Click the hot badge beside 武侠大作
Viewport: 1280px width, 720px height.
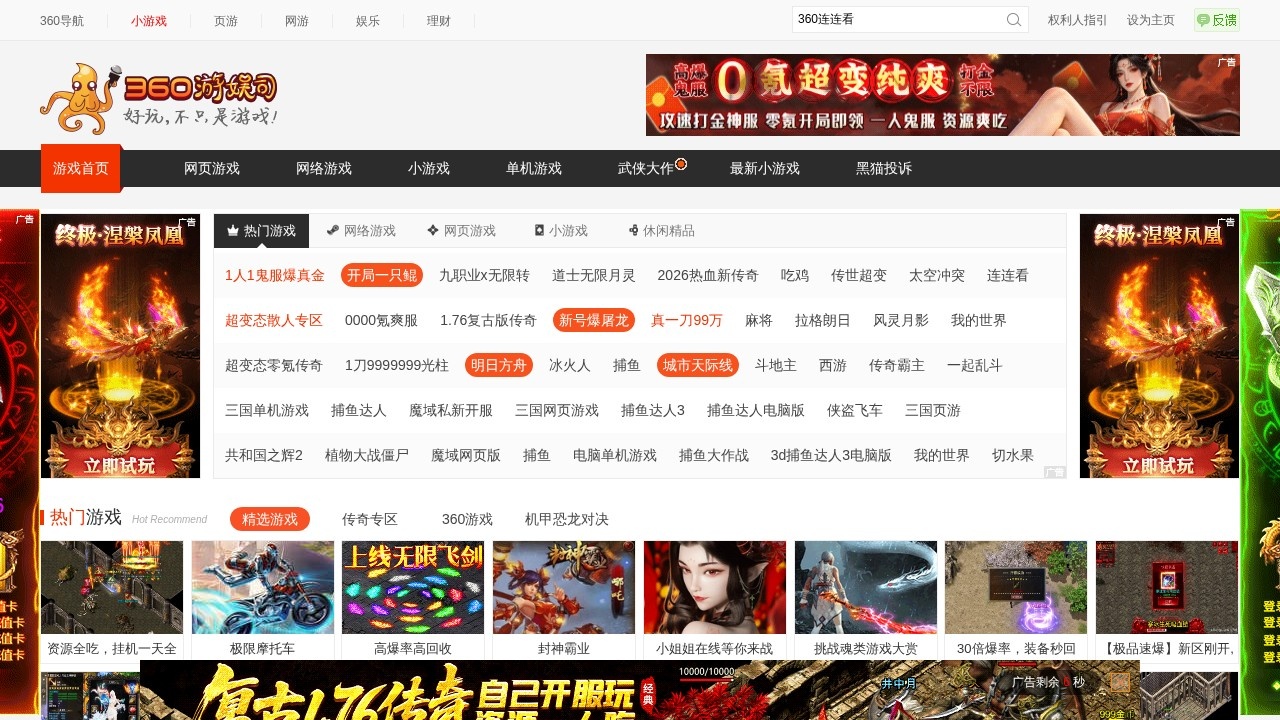click(681, 163)
